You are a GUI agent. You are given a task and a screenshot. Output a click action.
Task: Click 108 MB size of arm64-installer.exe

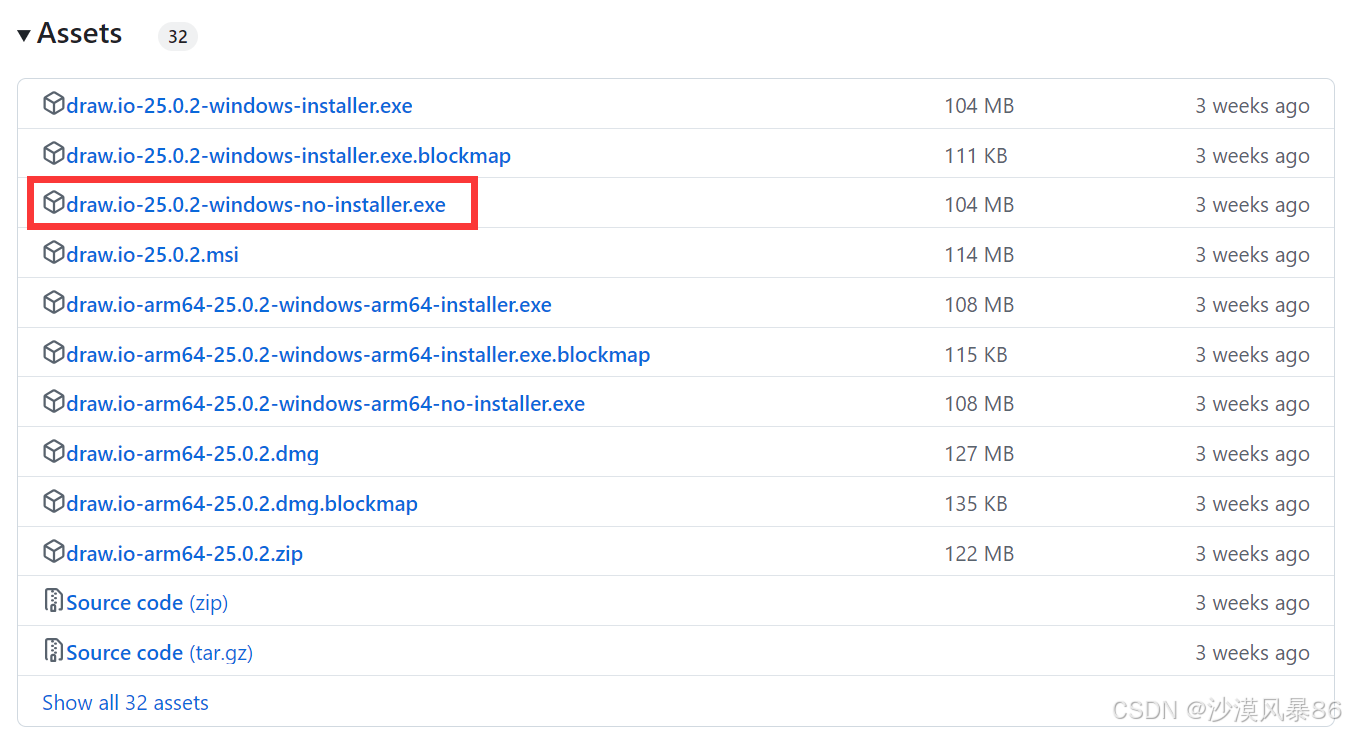979,305
